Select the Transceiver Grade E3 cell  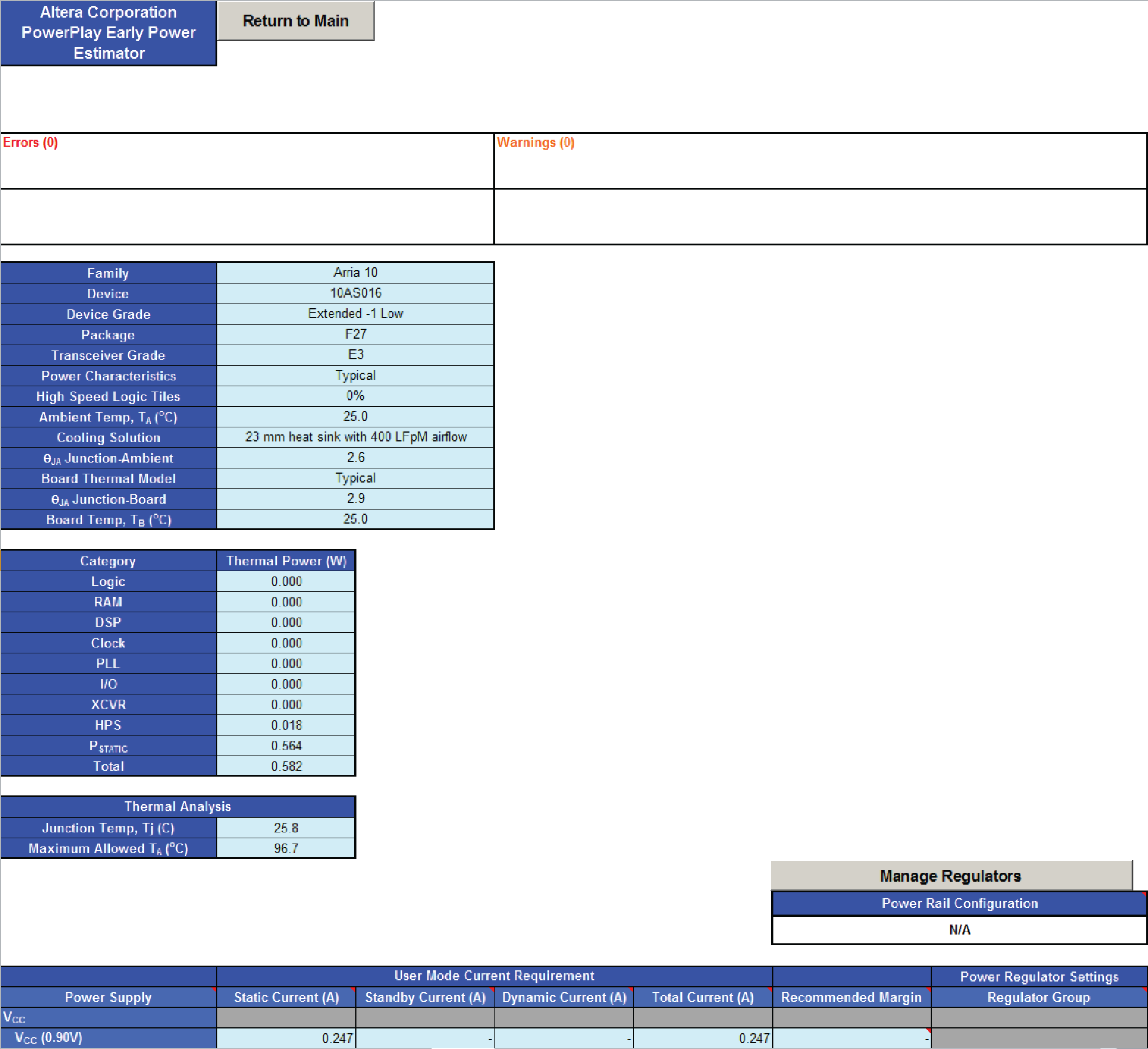(355, 355)
